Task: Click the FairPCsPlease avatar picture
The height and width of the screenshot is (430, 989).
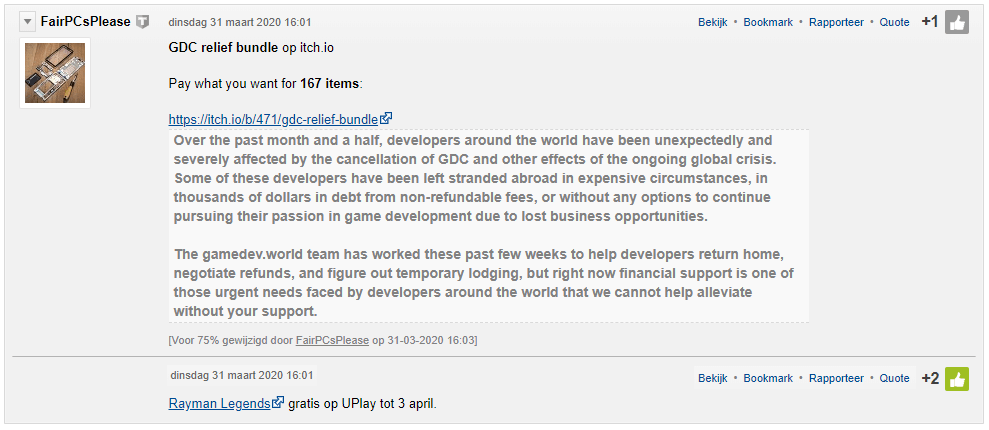Action: click(55, 73)
